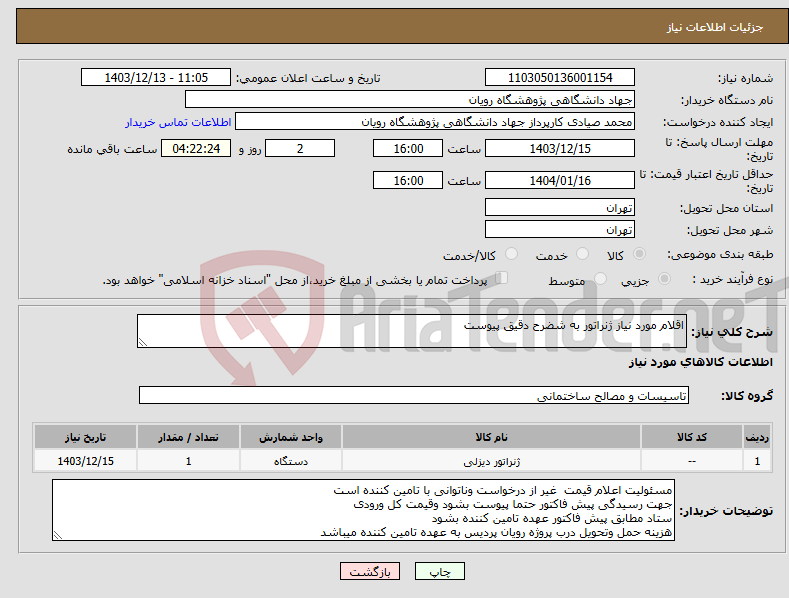Screen dimensions: 789x598
Task: Click the resize handle of description textarea
Action: pyautogui.click(x=143, y=342)
